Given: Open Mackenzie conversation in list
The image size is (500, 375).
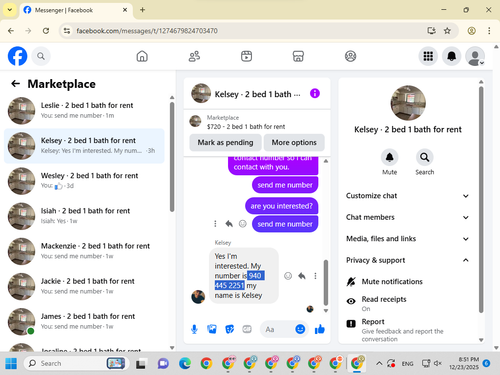Looking at the screenshot, I should tap(84, 251).
